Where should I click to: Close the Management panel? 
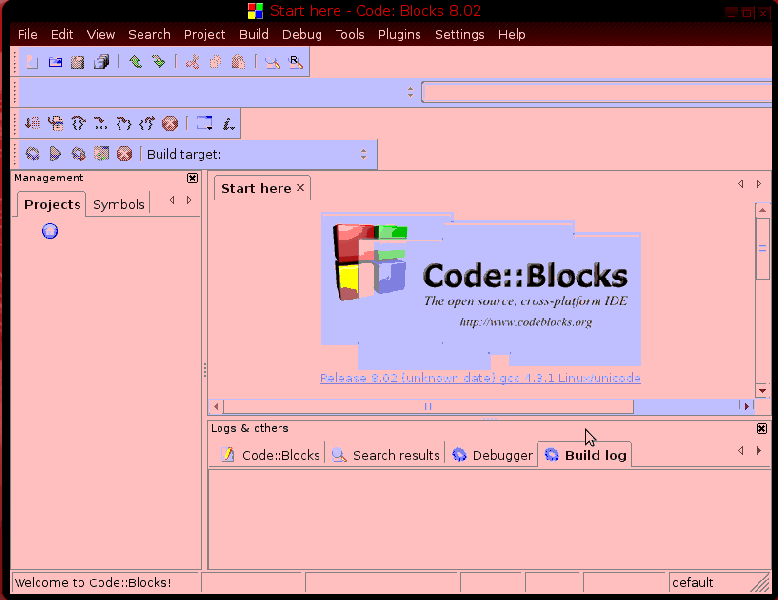tap(192, 178)
